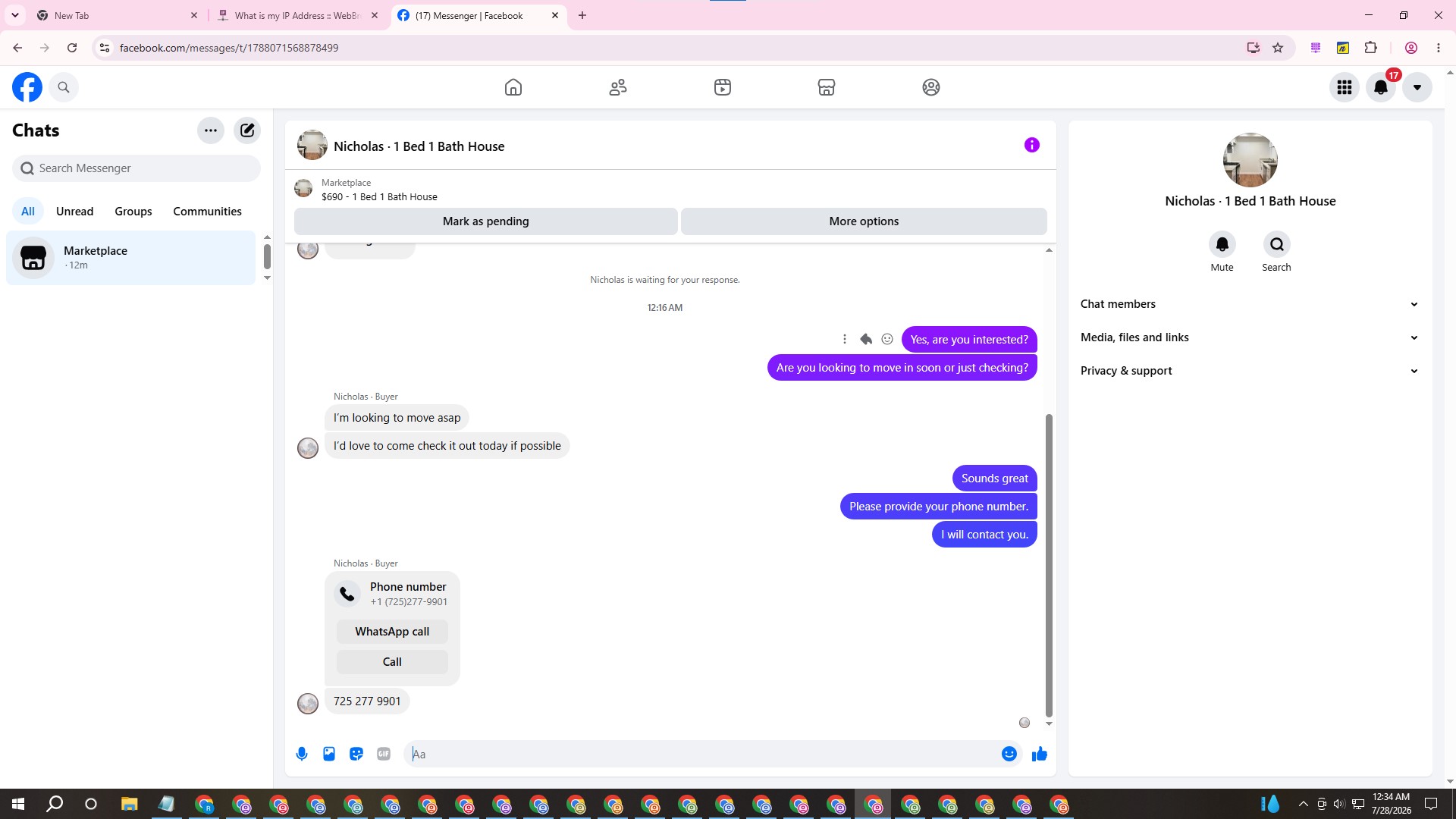
Task: Click the Search Messenger field
Action: 136,168
